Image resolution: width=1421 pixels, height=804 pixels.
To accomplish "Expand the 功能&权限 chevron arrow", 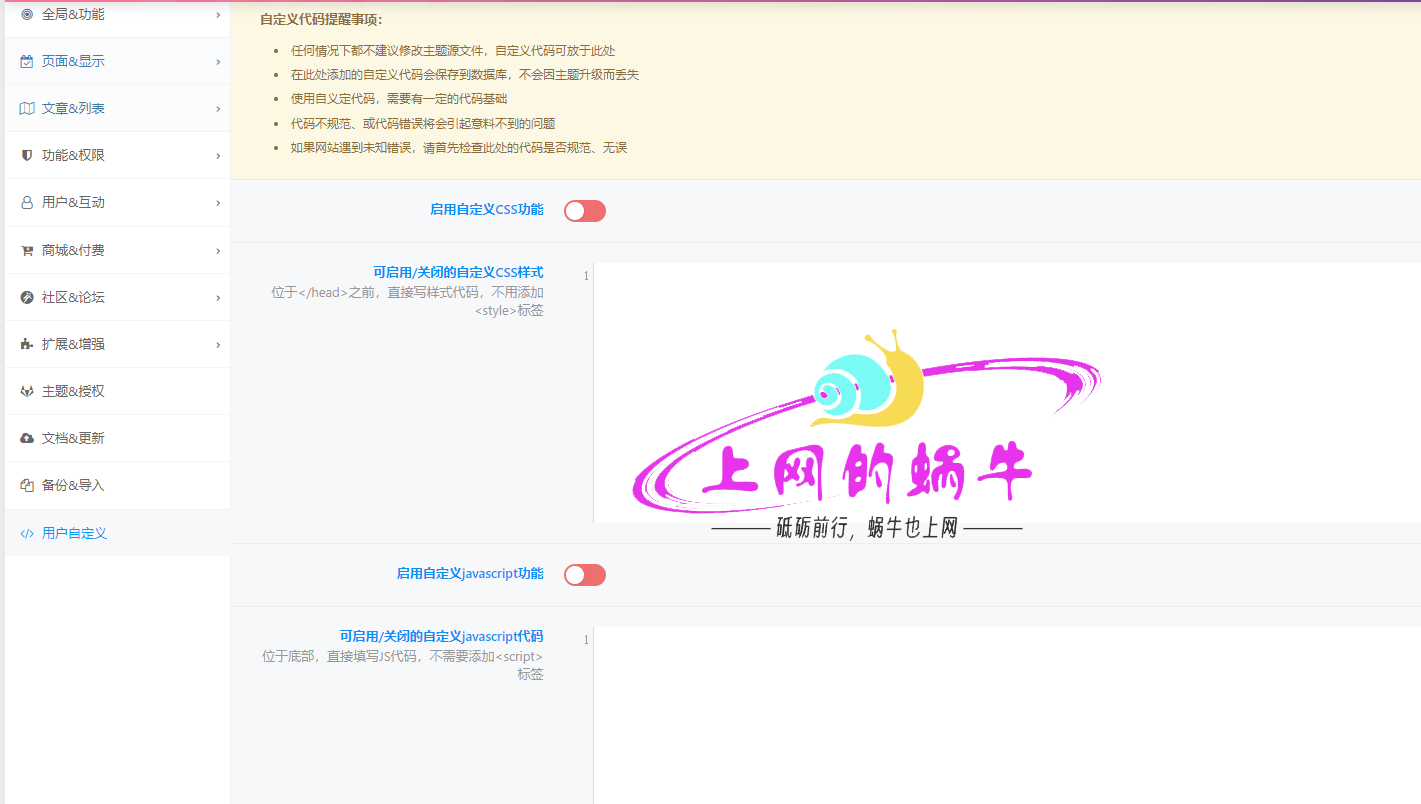I will [x=218, y=155].
